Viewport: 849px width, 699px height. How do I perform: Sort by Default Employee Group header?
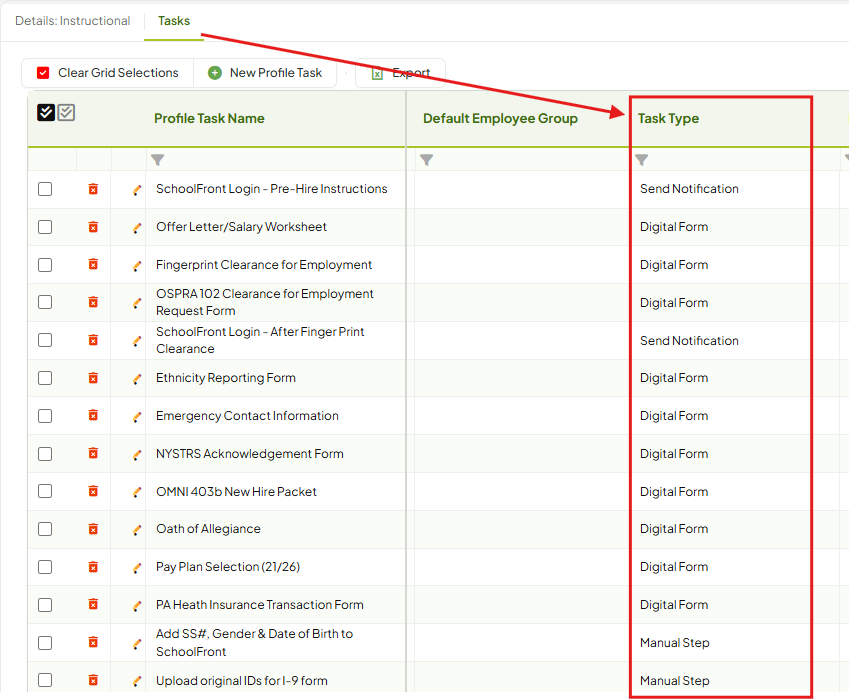(500, 118)
